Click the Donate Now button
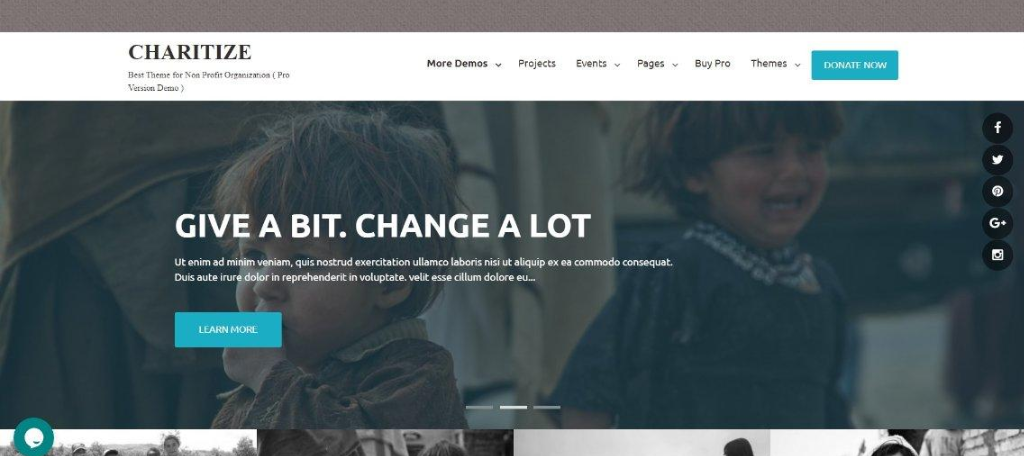Viewport: 1024px width, 456px height. click(x=854, y=65)
